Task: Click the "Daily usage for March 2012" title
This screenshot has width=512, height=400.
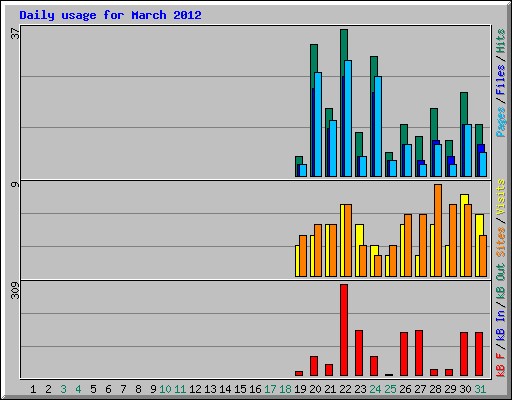Action: 110,15
